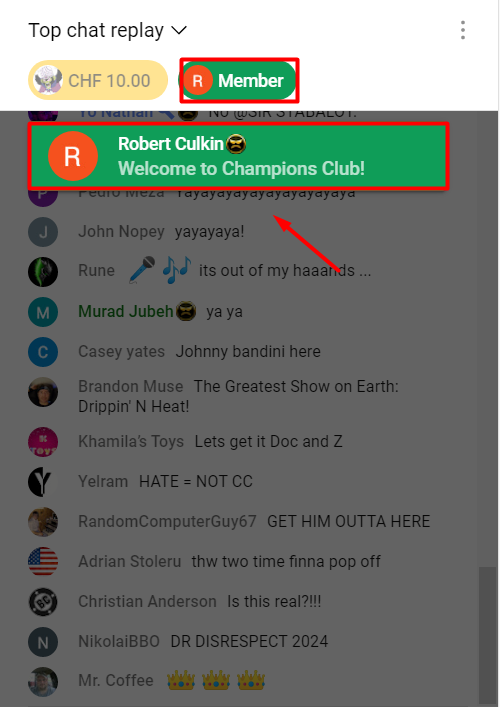500x707 pixels.
Task: Click John Nopey's J avatar
Action: click(43, 232)
